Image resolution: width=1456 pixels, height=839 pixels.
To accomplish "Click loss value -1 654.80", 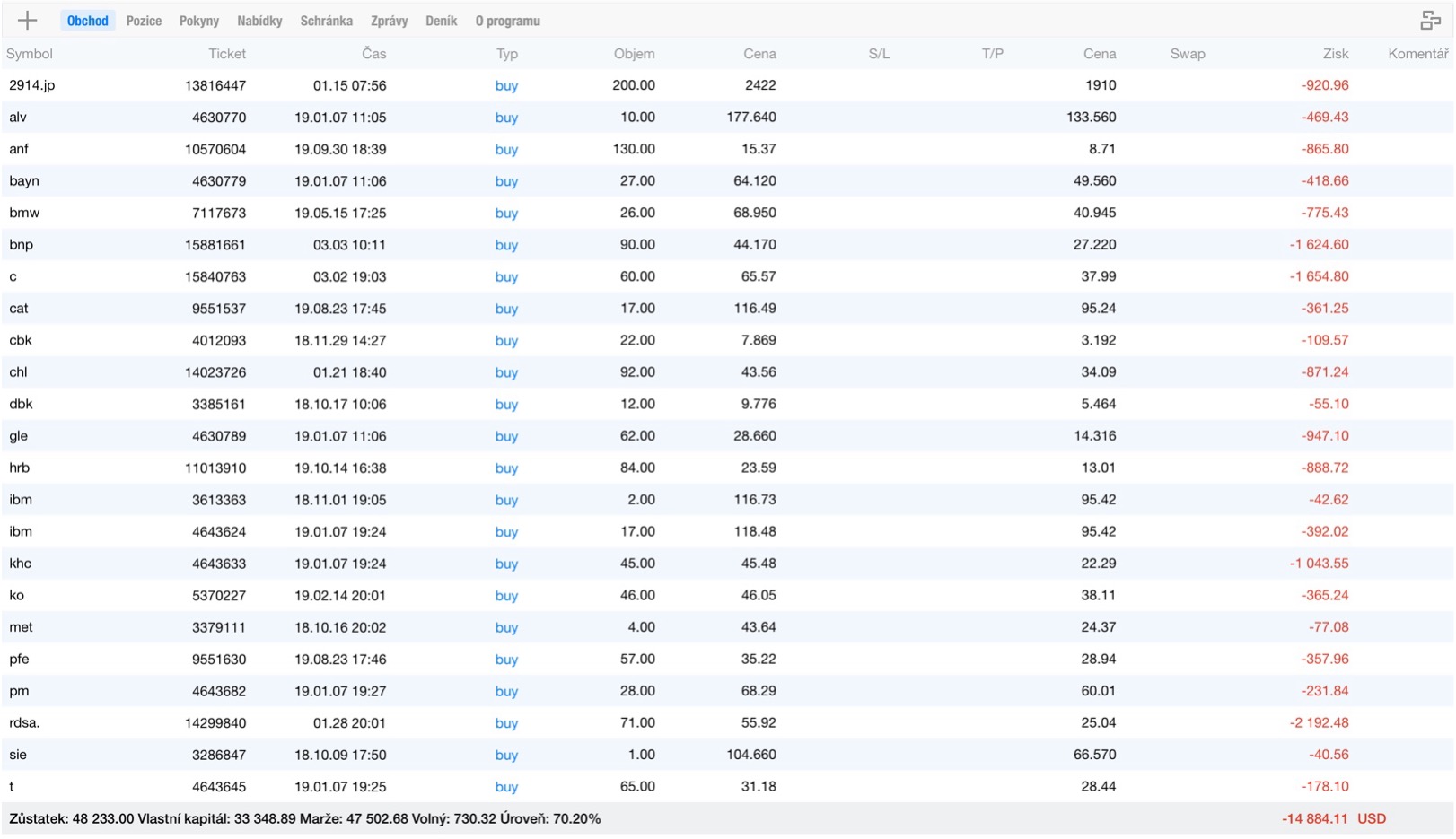I will 1320,276.
